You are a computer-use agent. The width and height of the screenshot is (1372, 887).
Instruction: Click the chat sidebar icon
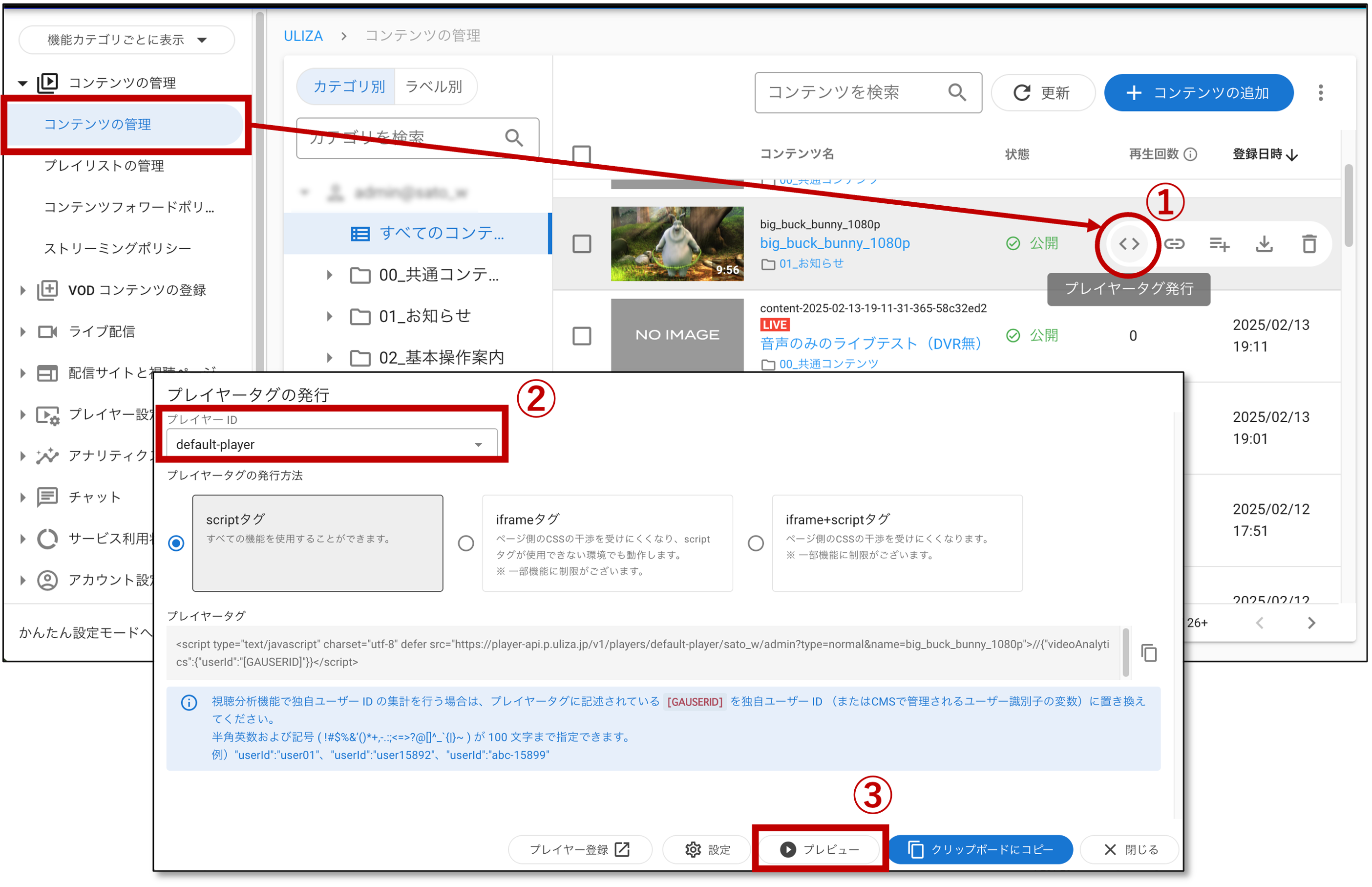[47, 497]
